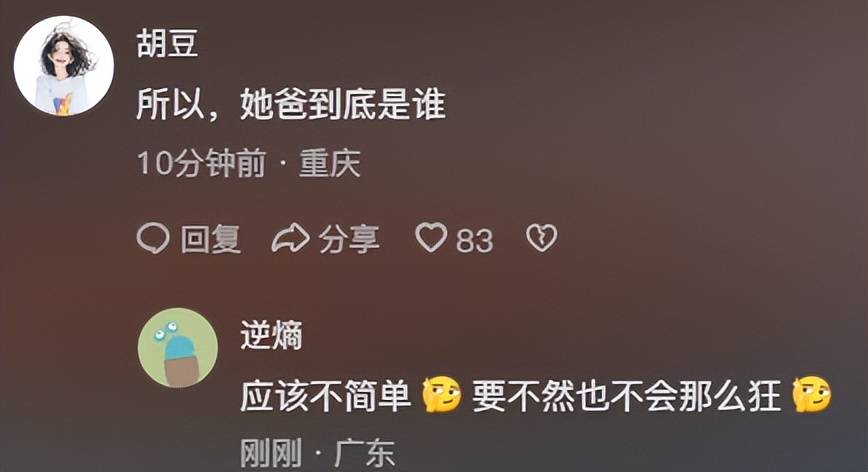Click the thinking emoji after 那么狂
This screenshot has height=472, width=868.
pyautogui.click(x=812, y=395)
